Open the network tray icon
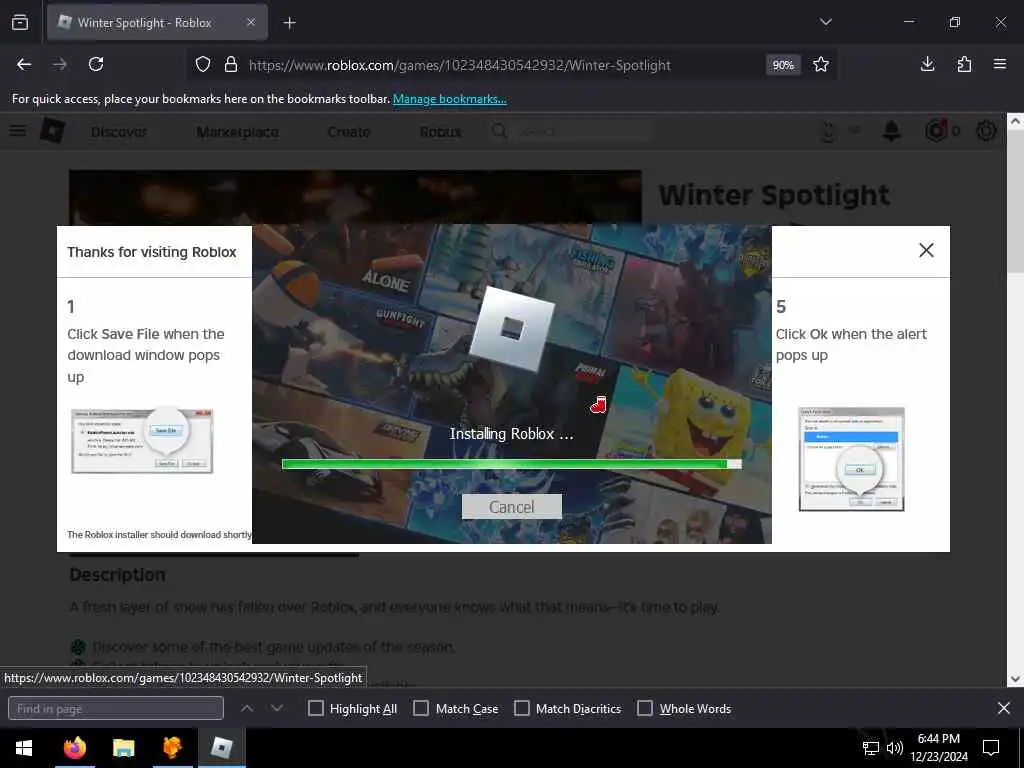The width and height of the screenshot is (1024, 768). click(871, 748)
